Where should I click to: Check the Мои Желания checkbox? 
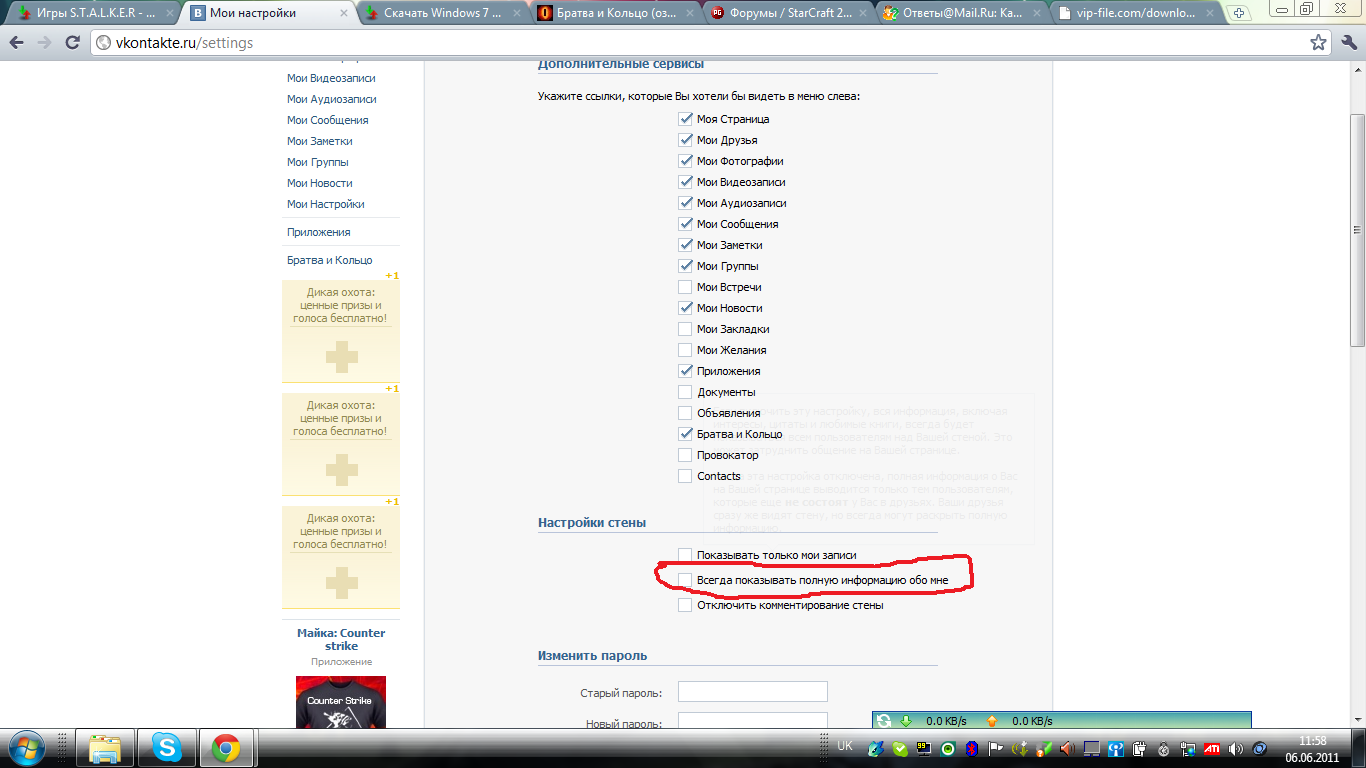685,350
